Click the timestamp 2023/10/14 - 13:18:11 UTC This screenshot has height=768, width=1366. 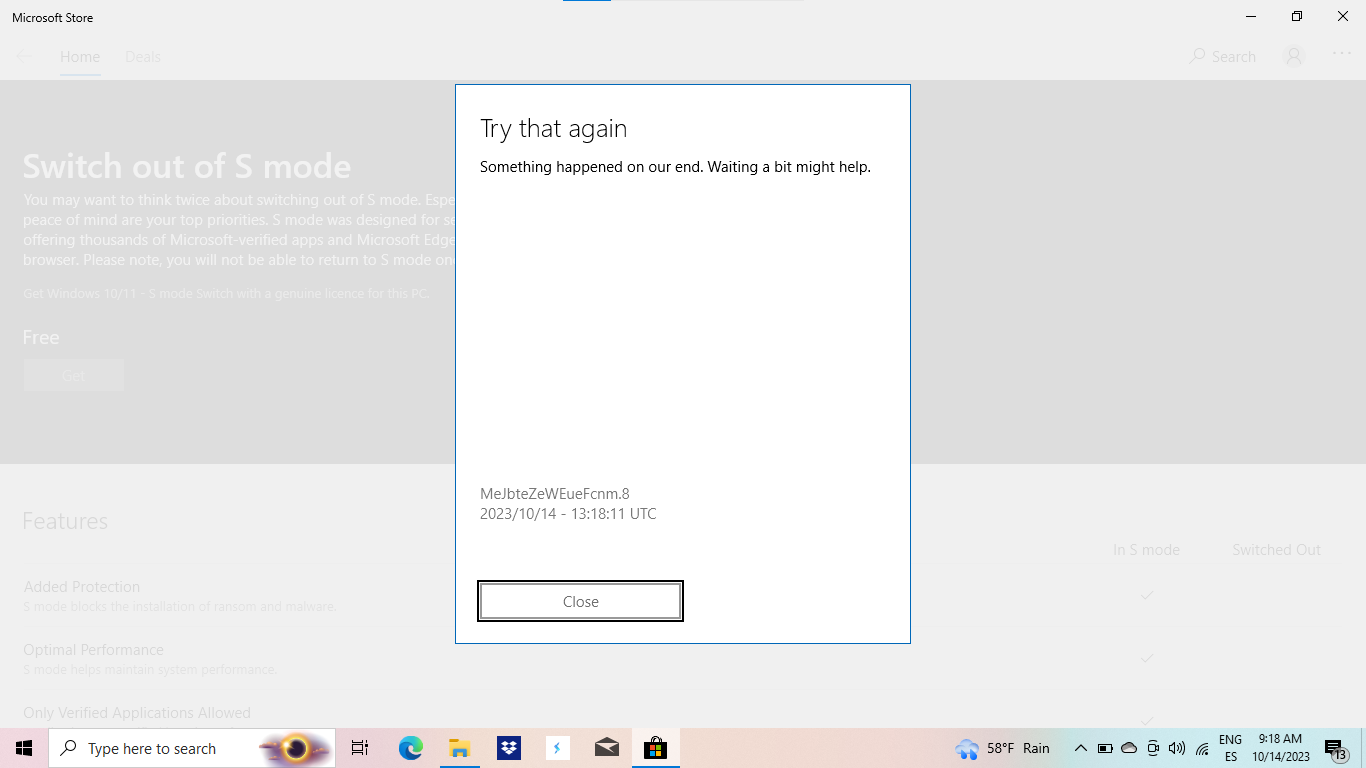[568, 514]
